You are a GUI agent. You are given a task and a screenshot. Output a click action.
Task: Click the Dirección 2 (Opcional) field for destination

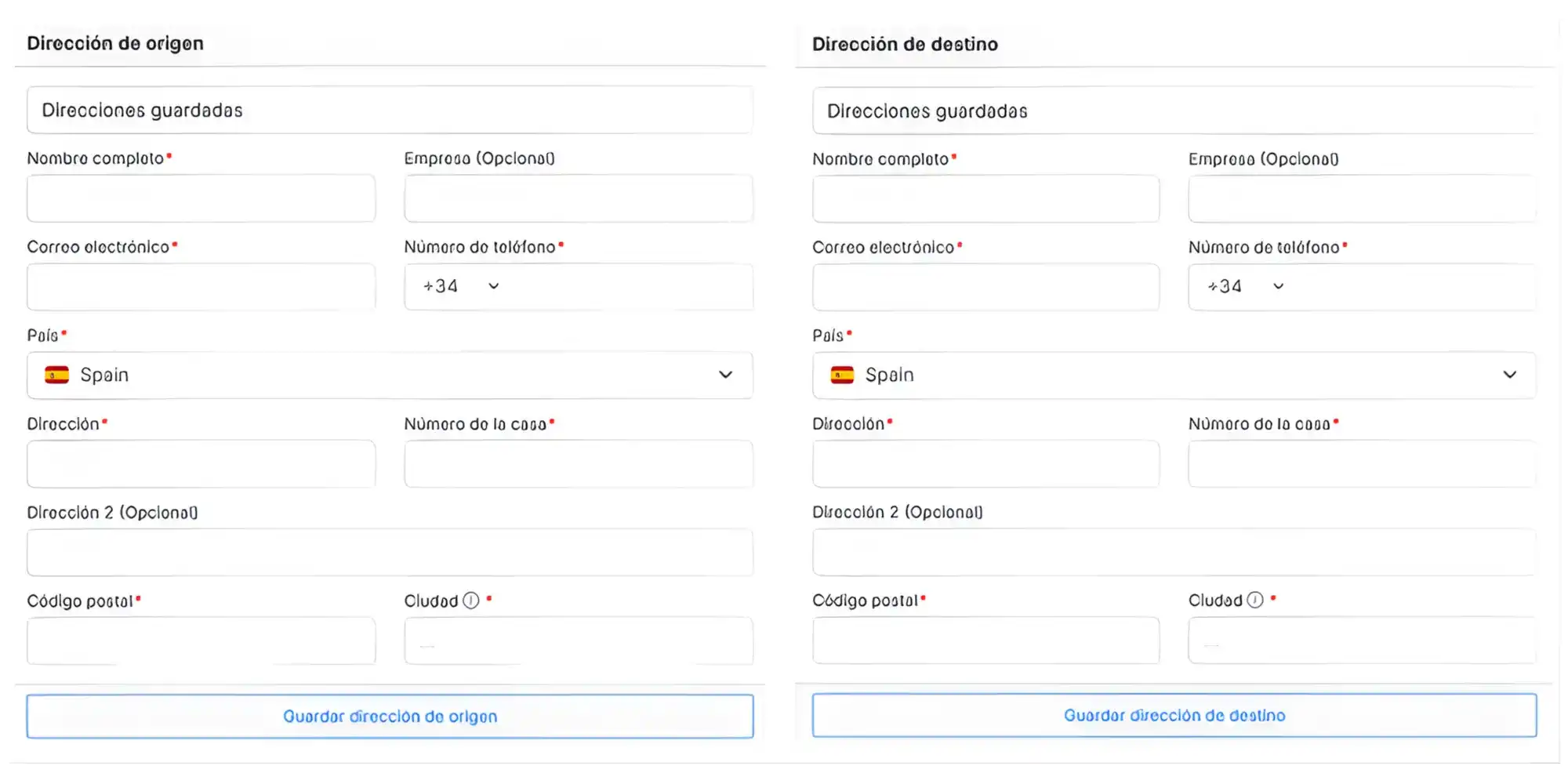[x=1175, y=552]
